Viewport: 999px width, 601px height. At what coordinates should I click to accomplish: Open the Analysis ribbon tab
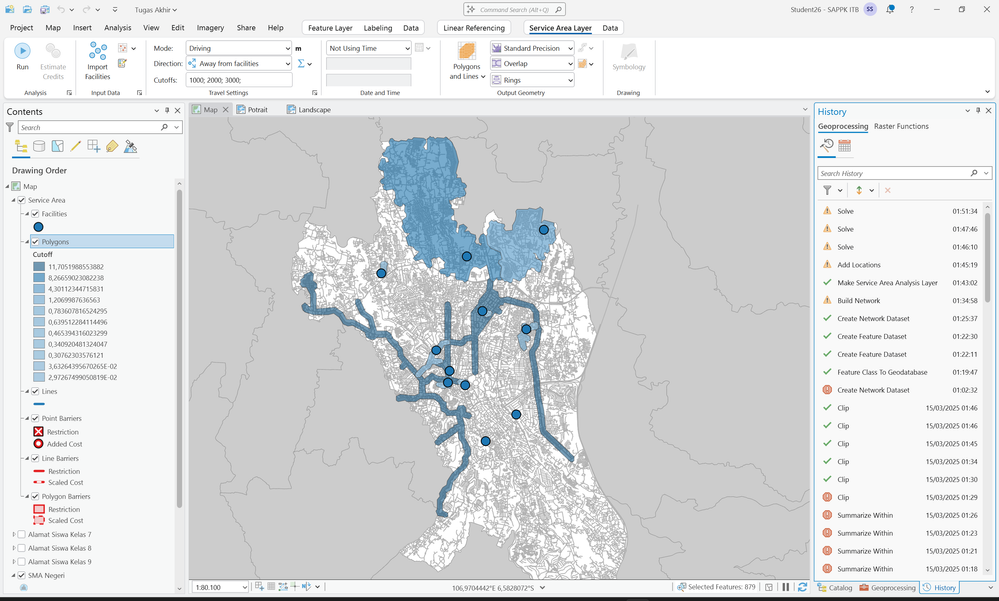coord(118,27)
